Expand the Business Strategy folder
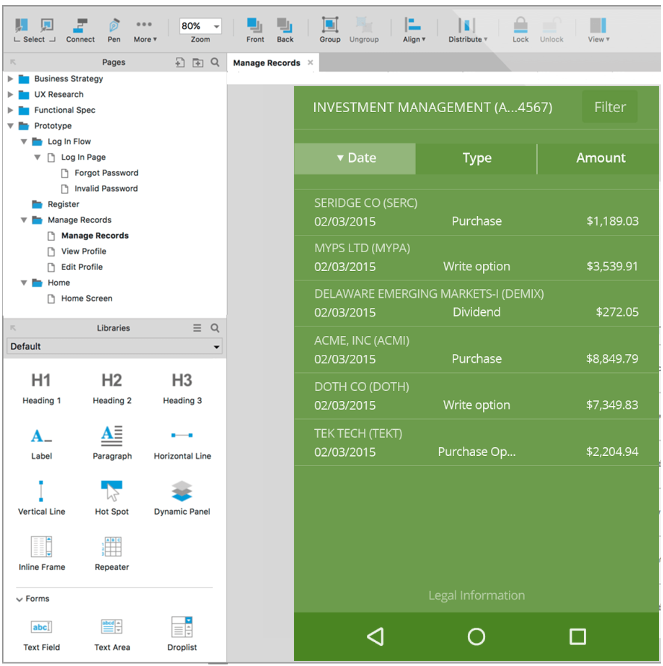The width and height of the screenshot is (663, 666). pos(11,79)
